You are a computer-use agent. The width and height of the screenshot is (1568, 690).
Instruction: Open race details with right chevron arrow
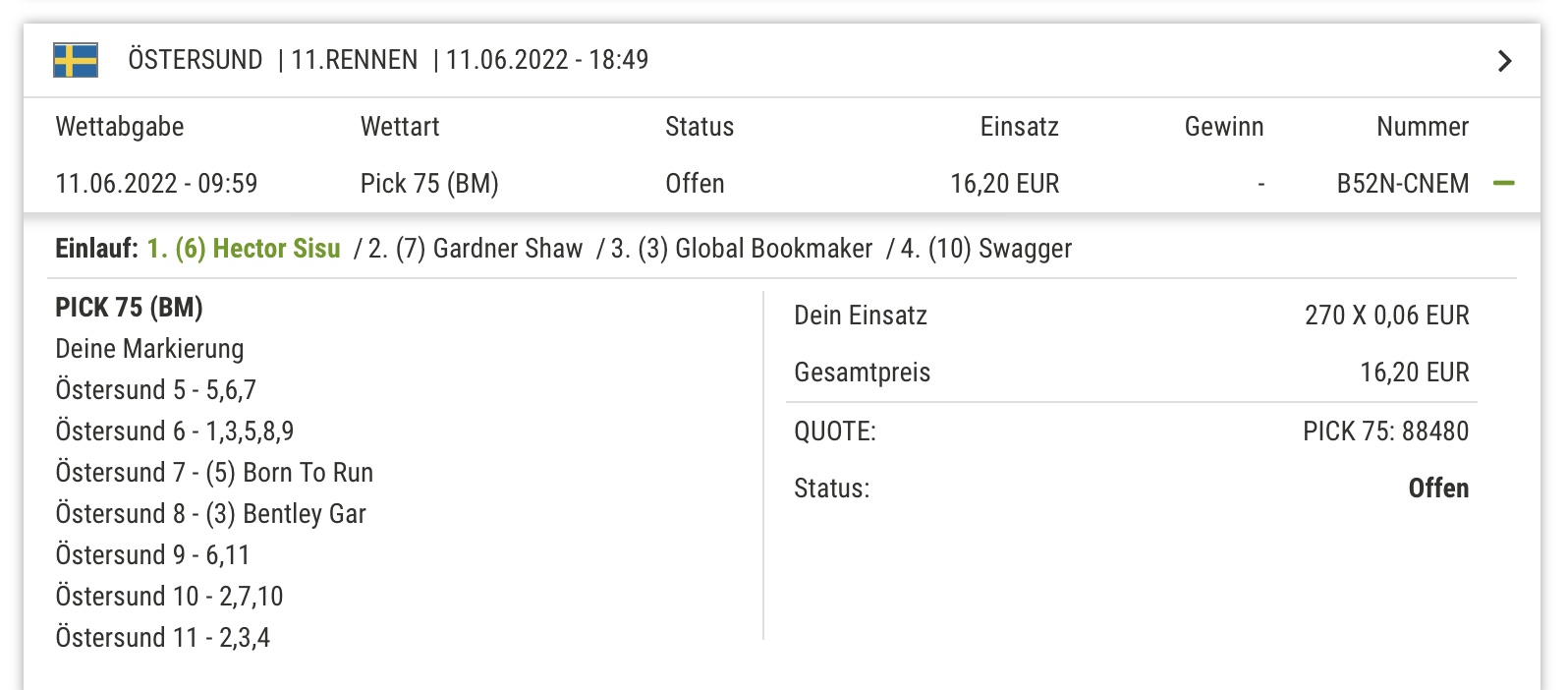point(1504,61)
